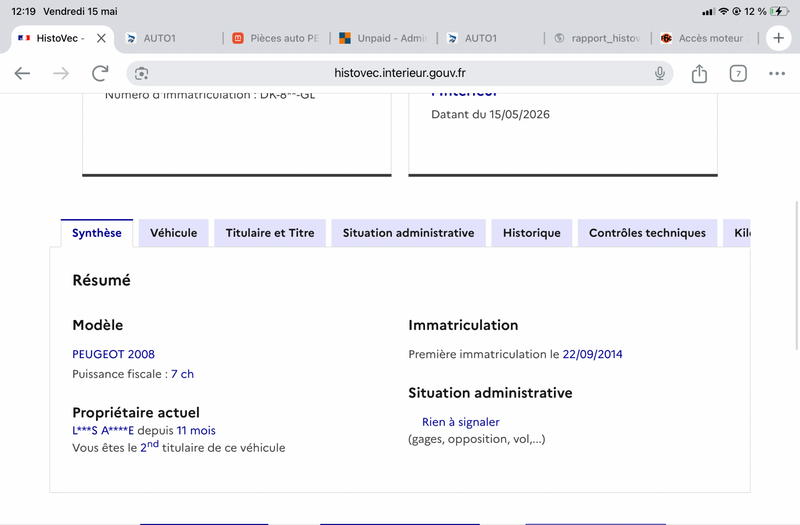Viewport: 800px width, 525px height.
Task: Add a new browser tab
Action: point(778,38)
